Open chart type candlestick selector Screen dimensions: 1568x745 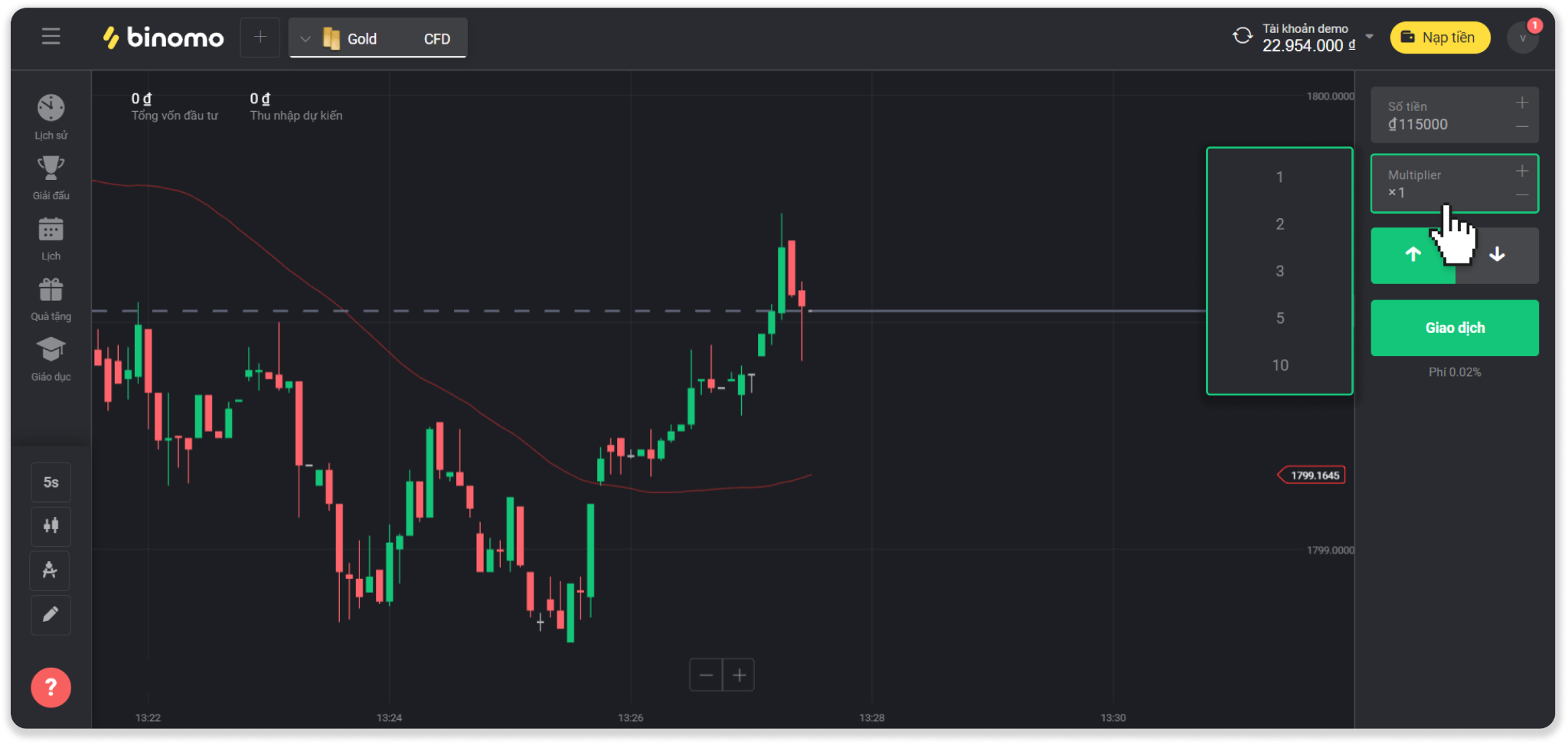click(x=51, y=526)
